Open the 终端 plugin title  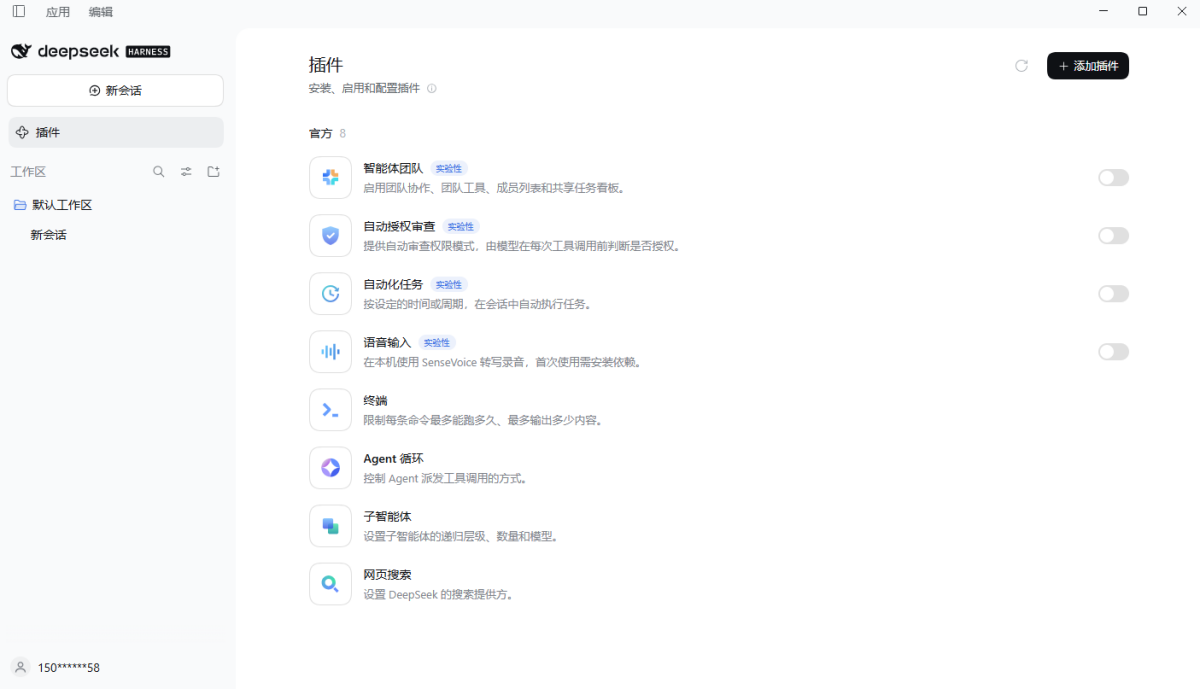click(x=375, y=401)
